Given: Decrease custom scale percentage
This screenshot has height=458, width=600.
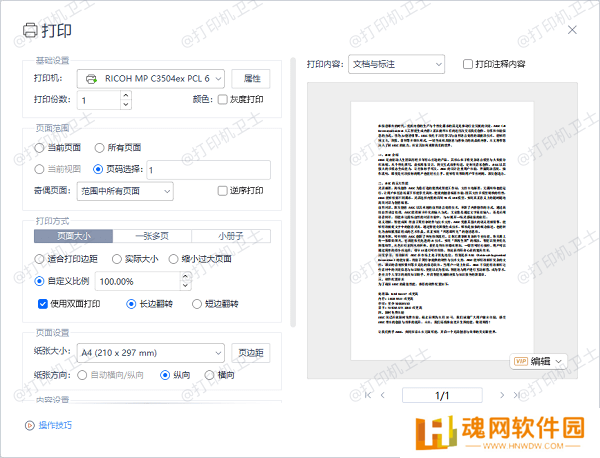Looking at the screenshot, I should pyautogui.click(x=186, y=285).
